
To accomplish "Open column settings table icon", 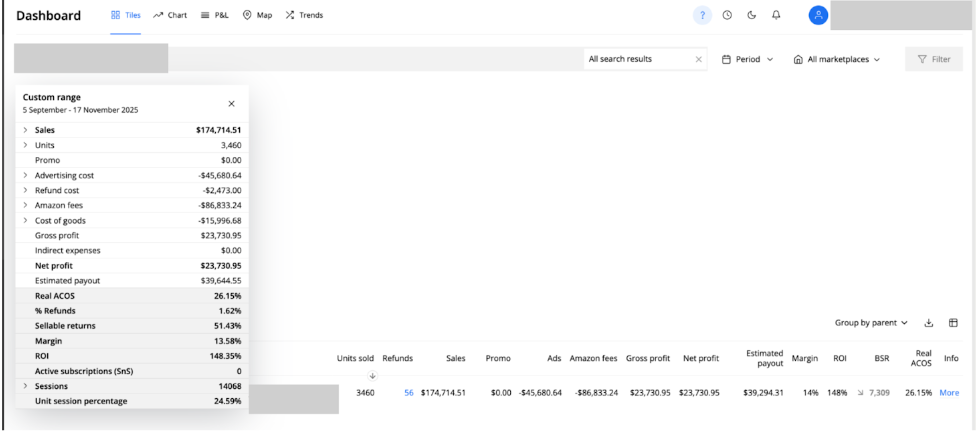I will pyautogui.click(x=953, y=323).
